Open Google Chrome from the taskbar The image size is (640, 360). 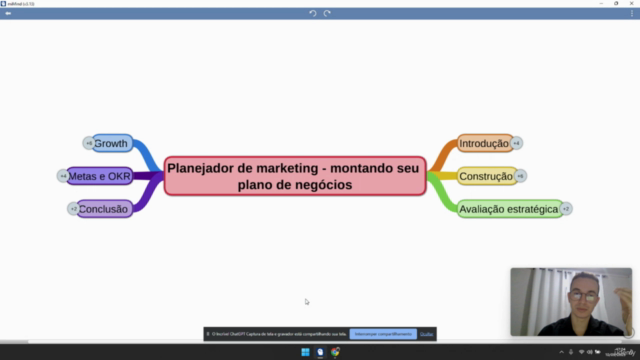(x=335, y=352)
